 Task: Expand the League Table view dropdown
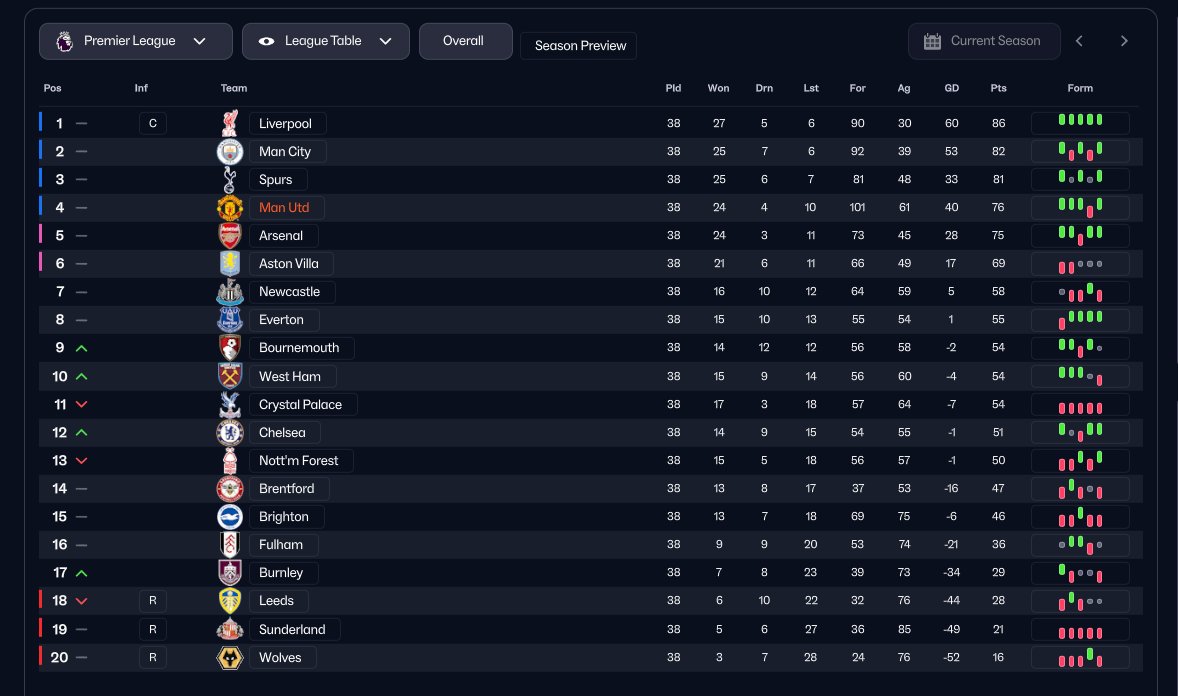(x=325, y=41)
